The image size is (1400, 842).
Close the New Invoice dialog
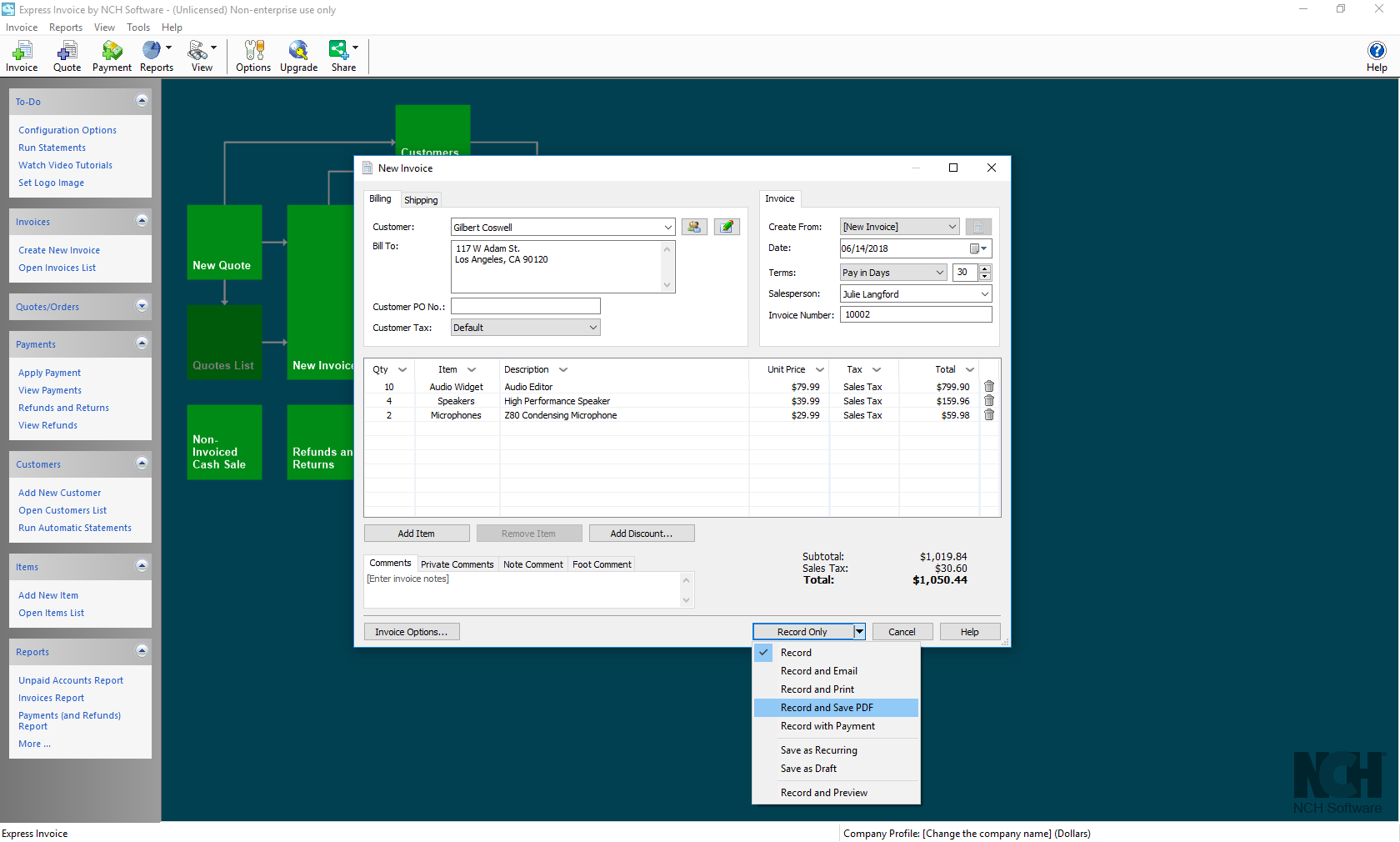click(992, 168)
